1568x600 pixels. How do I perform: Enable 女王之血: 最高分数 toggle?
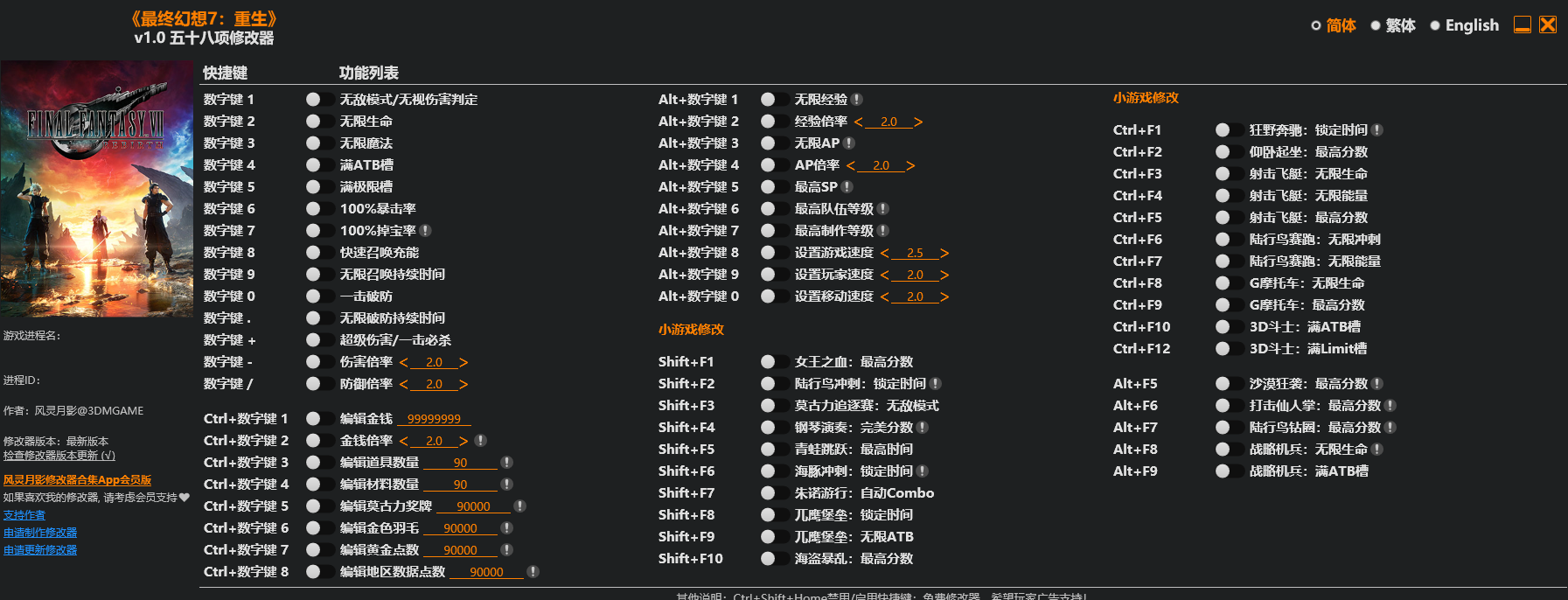(774, 362)
